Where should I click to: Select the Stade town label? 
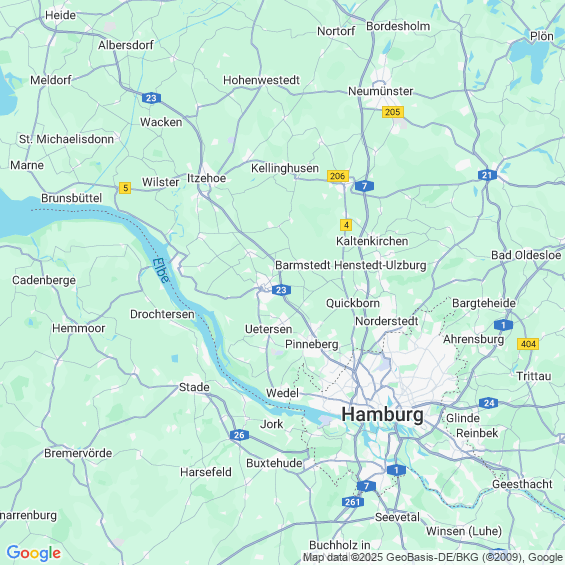coord(194,387)
